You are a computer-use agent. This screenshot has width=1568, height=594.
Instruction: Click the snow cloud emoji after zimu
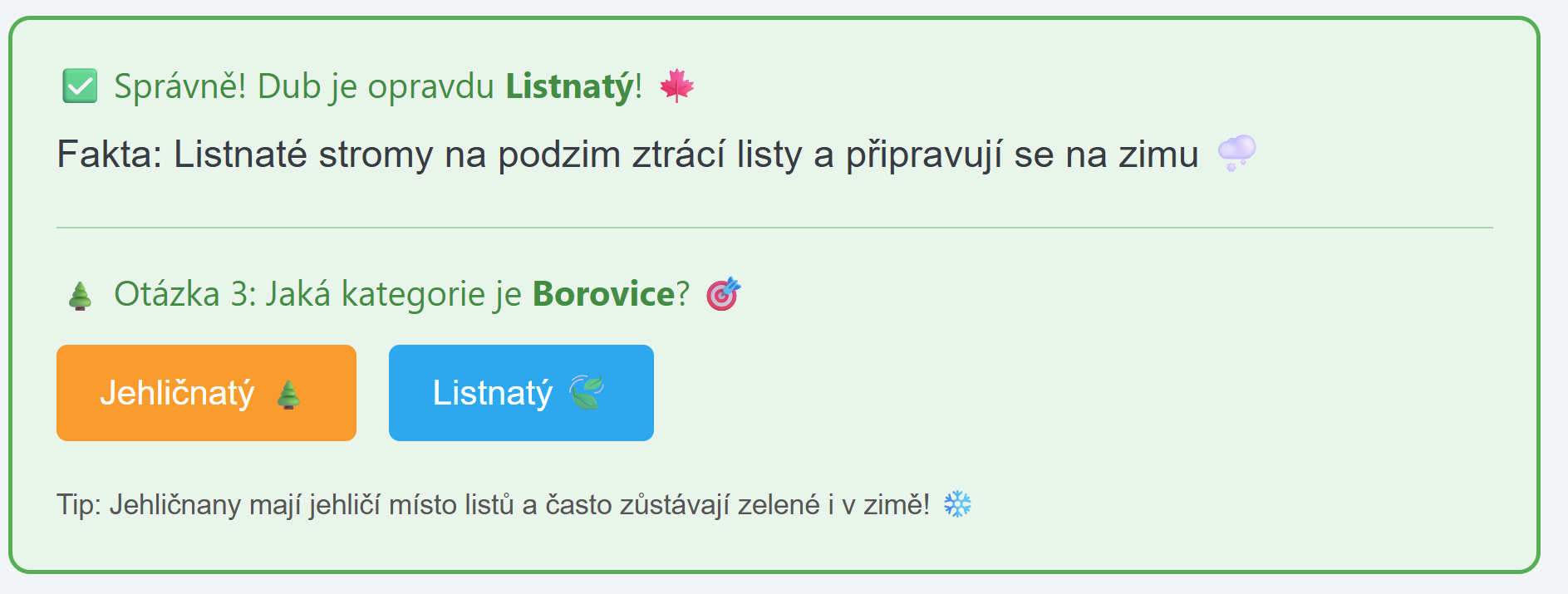click(x=1236, y=154)
